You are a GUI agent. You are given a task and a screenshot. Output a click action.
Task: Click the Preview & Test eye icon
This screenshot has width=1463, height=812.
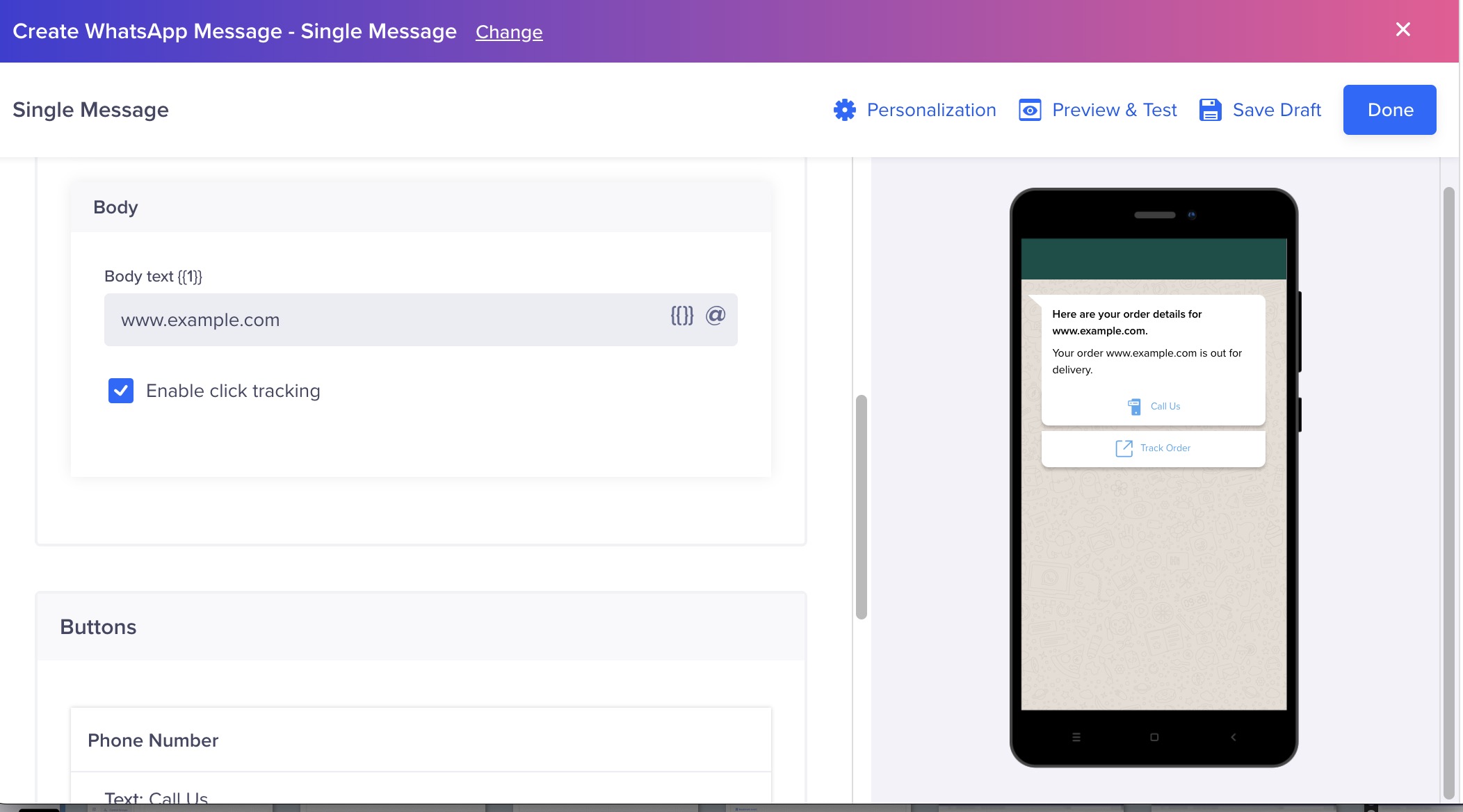click(x=1030, y=110)
